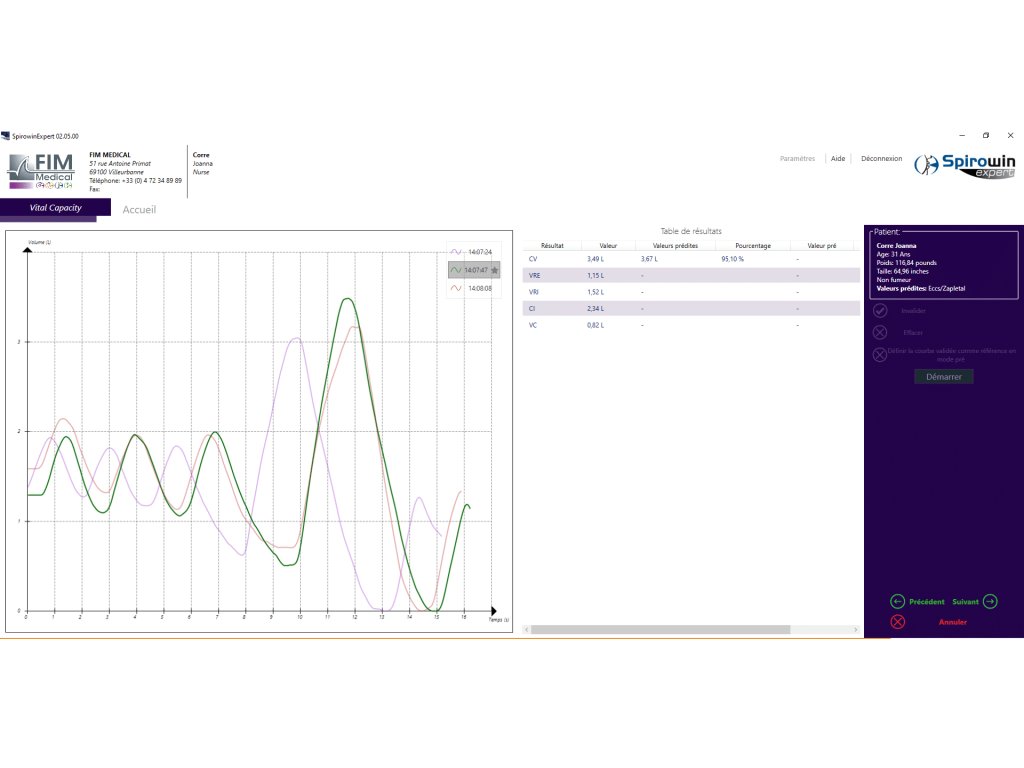The image size is (1024, 768).
Task: Click the 1,52 L value cell
Action: click(x=595, y=292)
